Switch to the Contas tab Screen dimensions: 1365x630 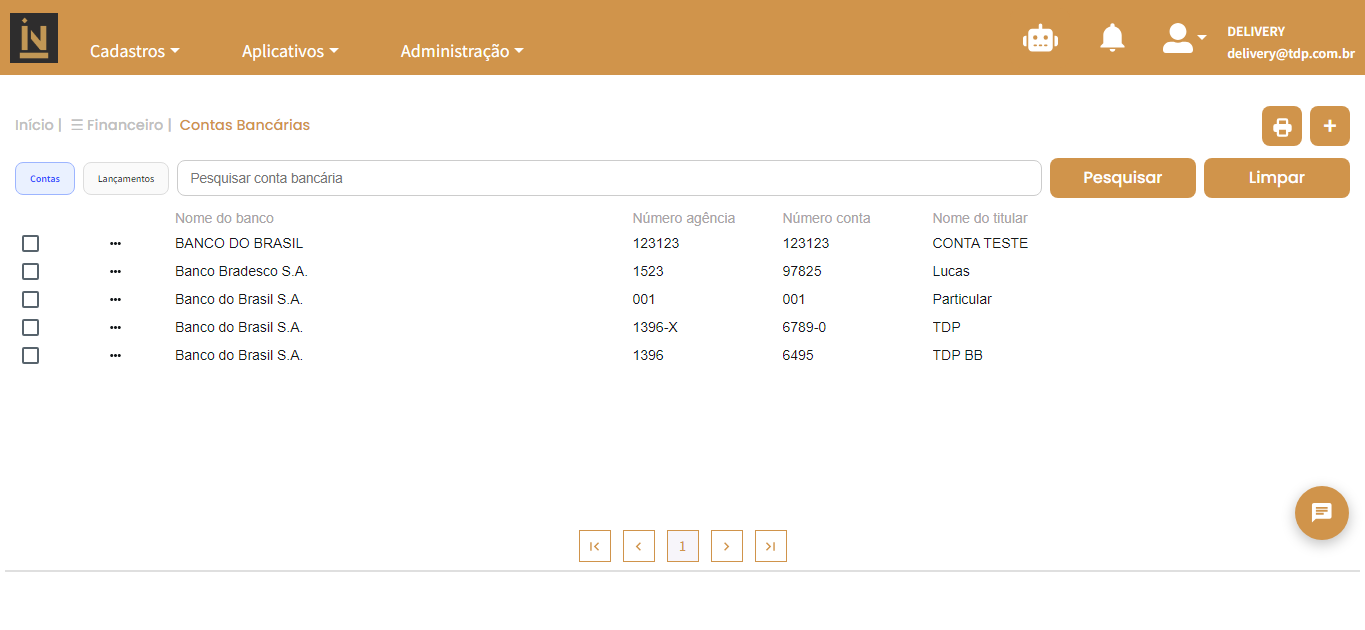point(45,178)
